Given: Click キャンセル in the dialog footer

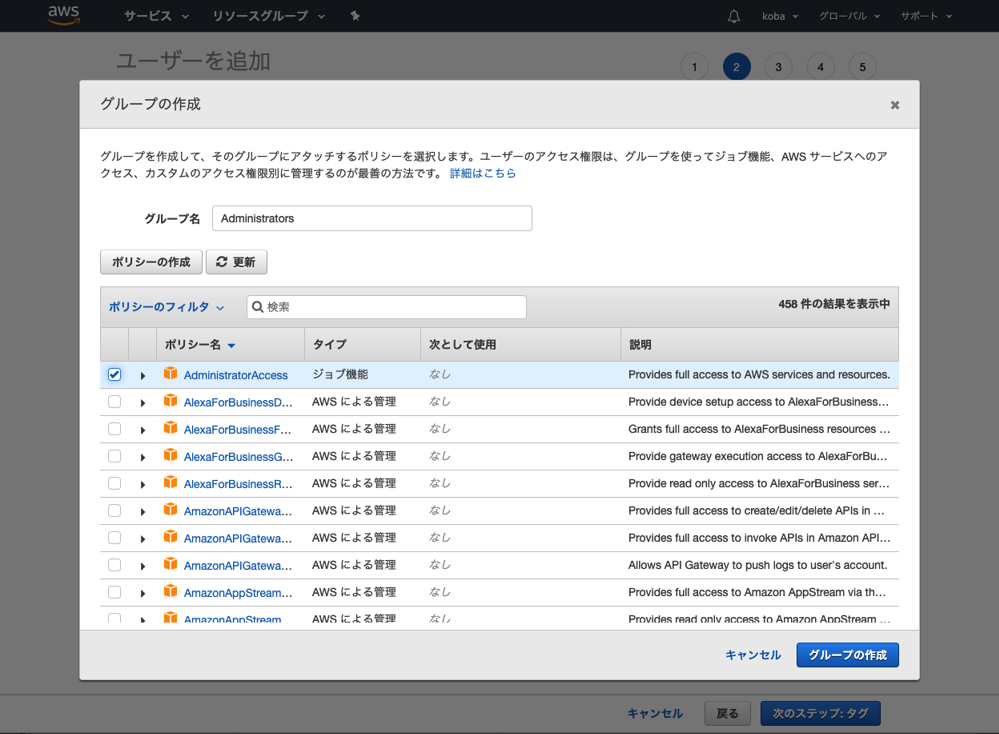Looking at the screenshot, I should pyautogui.click(x=753, y=655).
